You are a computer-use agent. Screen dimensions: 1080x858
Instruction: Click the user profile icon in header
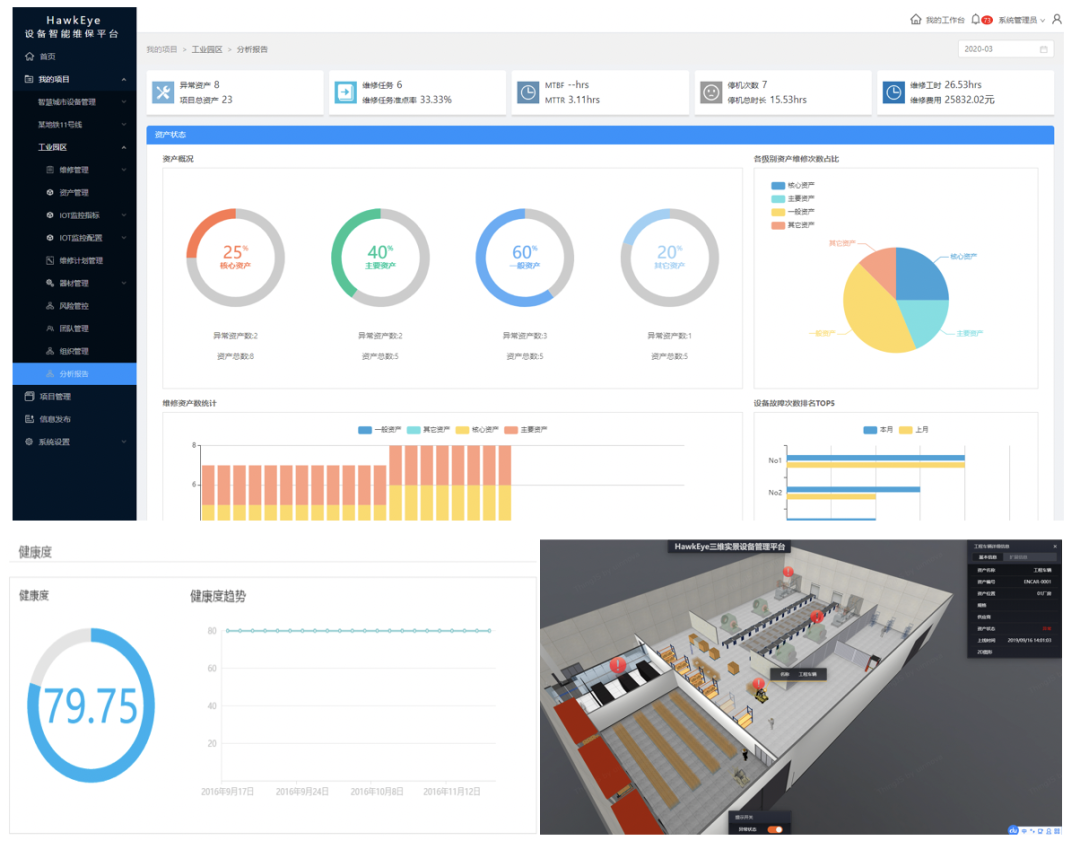(x=1057, y=19)
